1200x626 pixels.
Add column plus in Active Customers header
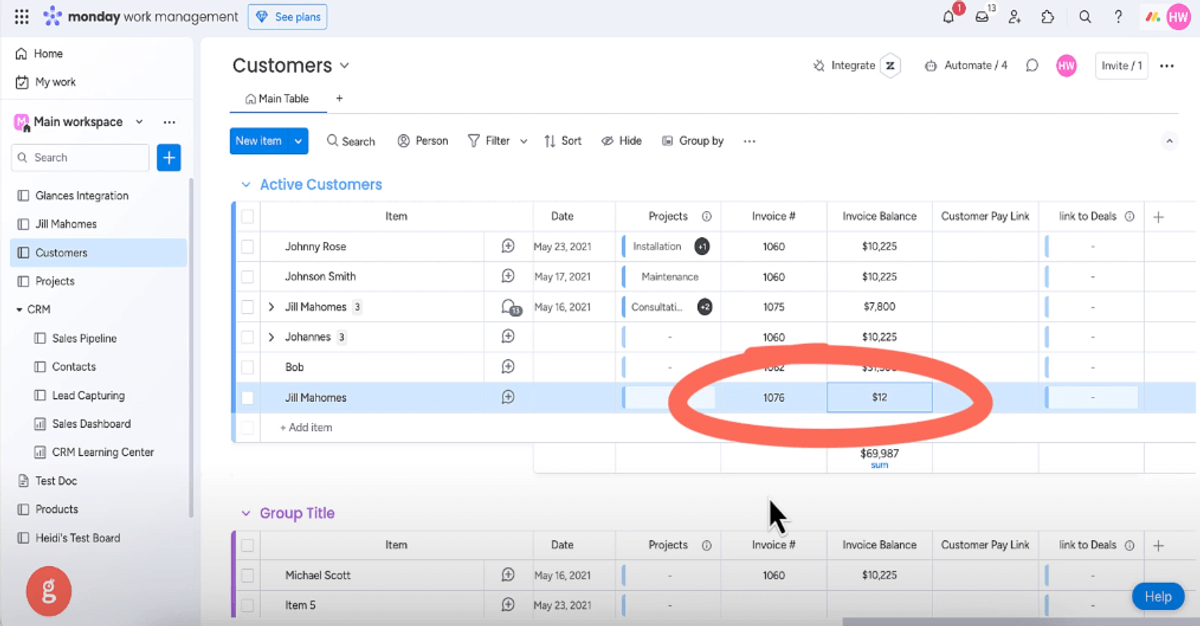[1158, 216]
